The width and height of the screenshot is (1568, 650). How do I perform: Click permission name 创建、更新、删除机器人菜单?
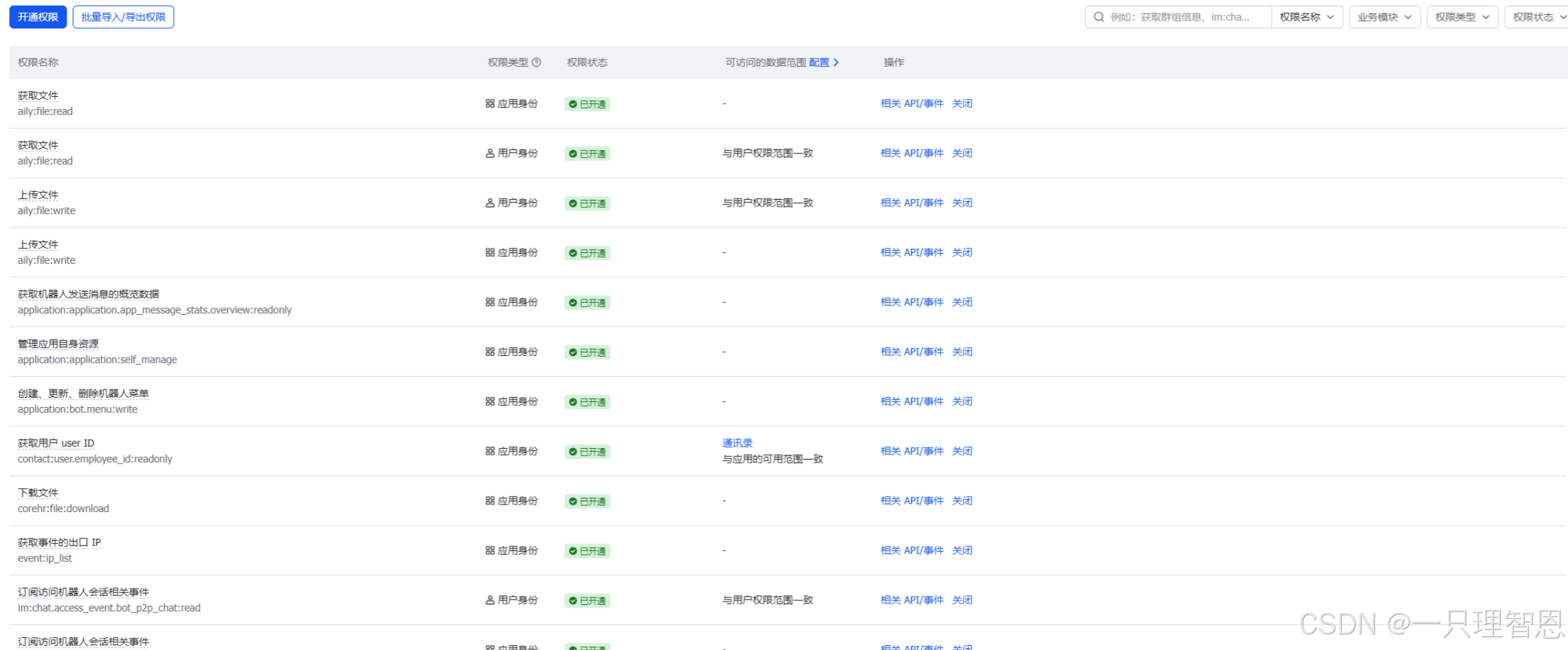click(x=83, y=394)
